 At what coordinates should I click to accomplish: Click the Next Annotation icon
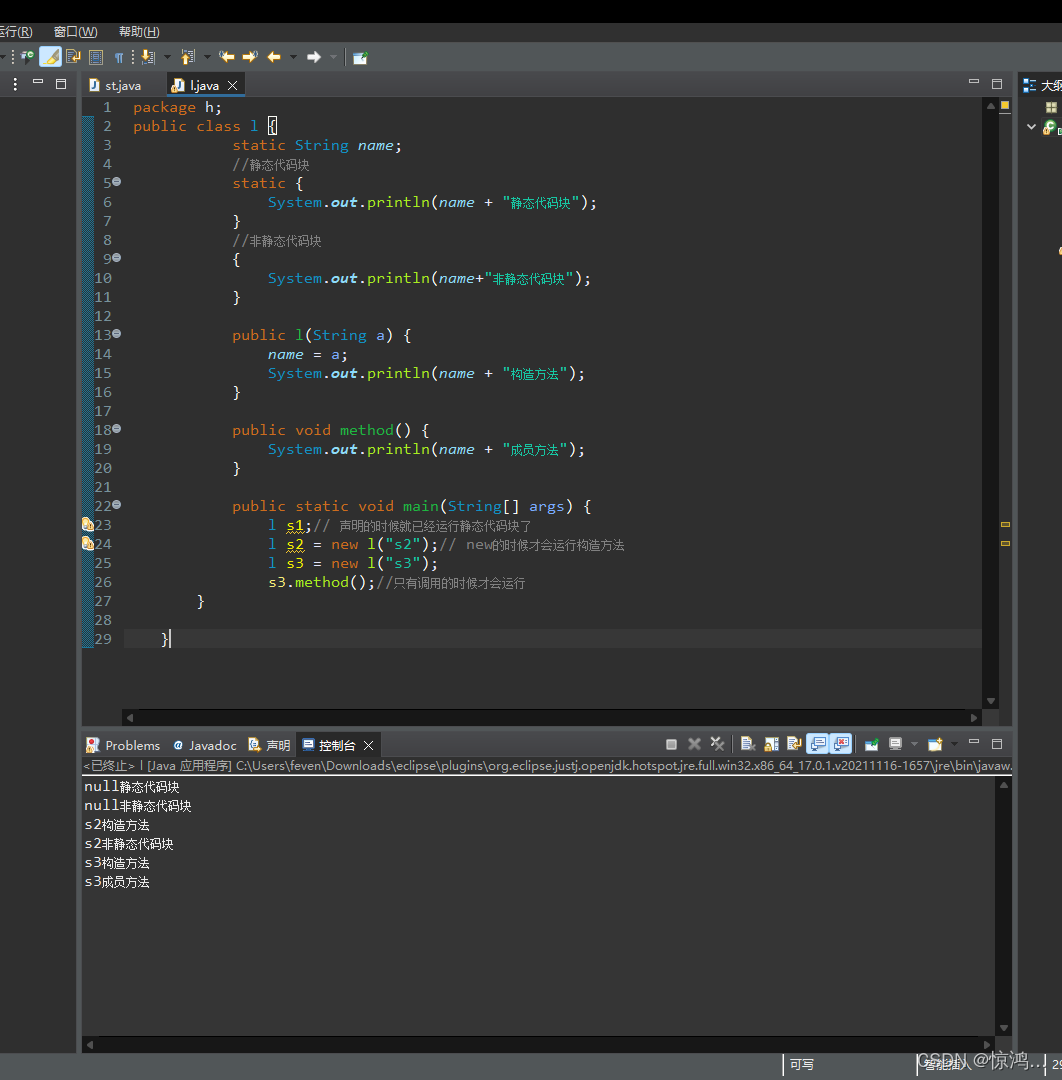pyautogui.click(x=148, y=57)
